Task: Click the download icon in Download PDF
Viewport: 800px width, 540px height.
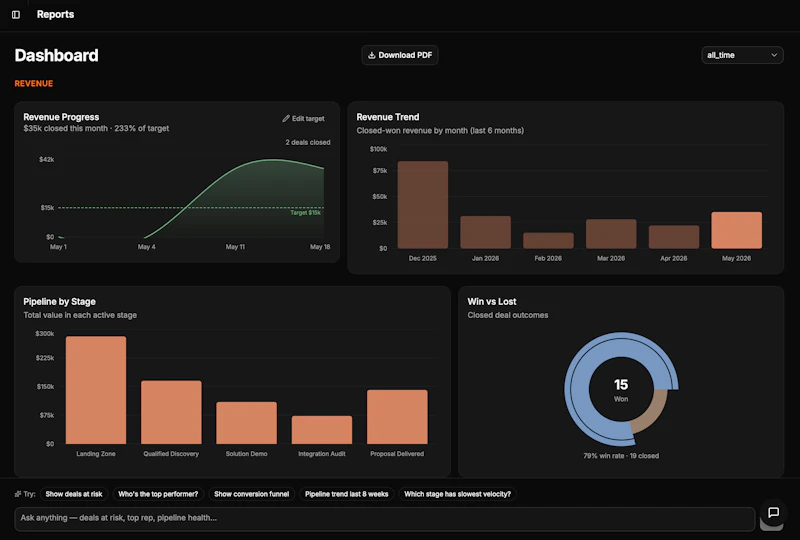Action: tap(371, 55)
